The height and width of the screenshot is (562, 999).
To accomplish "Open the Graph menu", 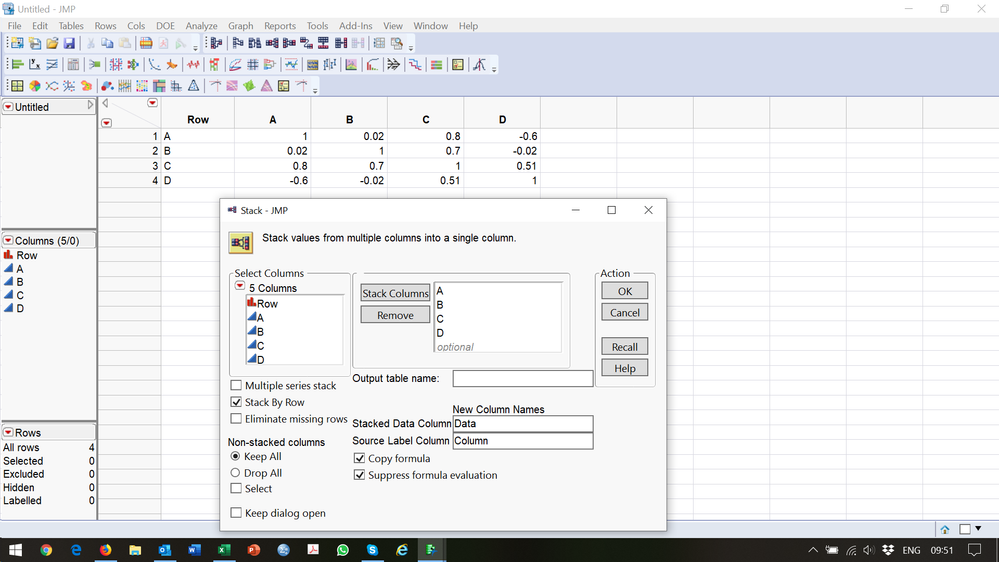I will pyautogui.click(x=240, y=25).
